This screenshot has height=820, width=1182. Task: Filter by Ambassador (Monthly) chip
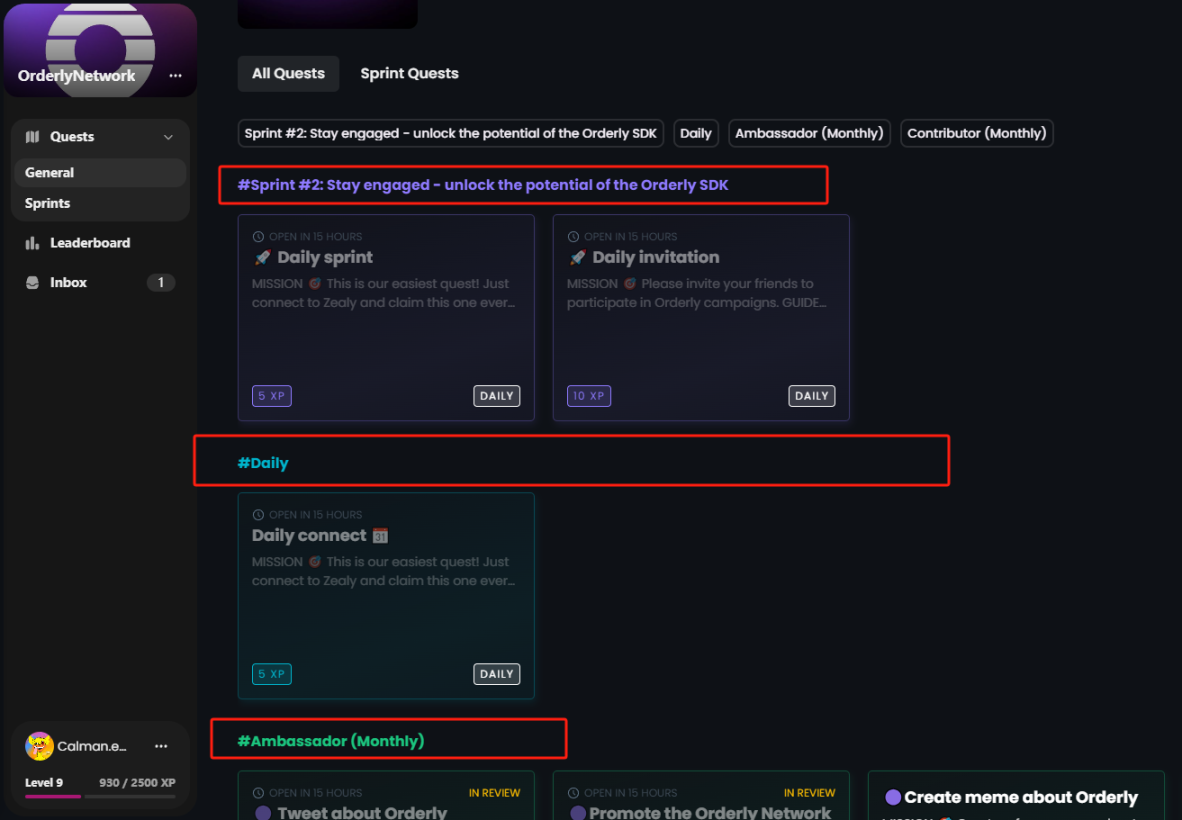click(809, 133)
